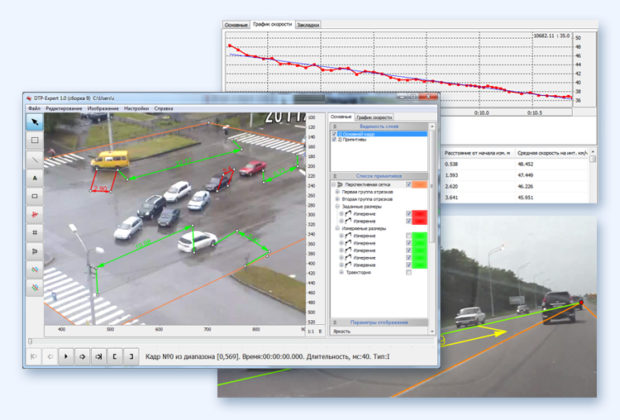Image resolution: width=620 pixels, height=420 pixels.
Task: Click the collapse icon of Видимость слоев header
Action: click(x=335, y=127)
